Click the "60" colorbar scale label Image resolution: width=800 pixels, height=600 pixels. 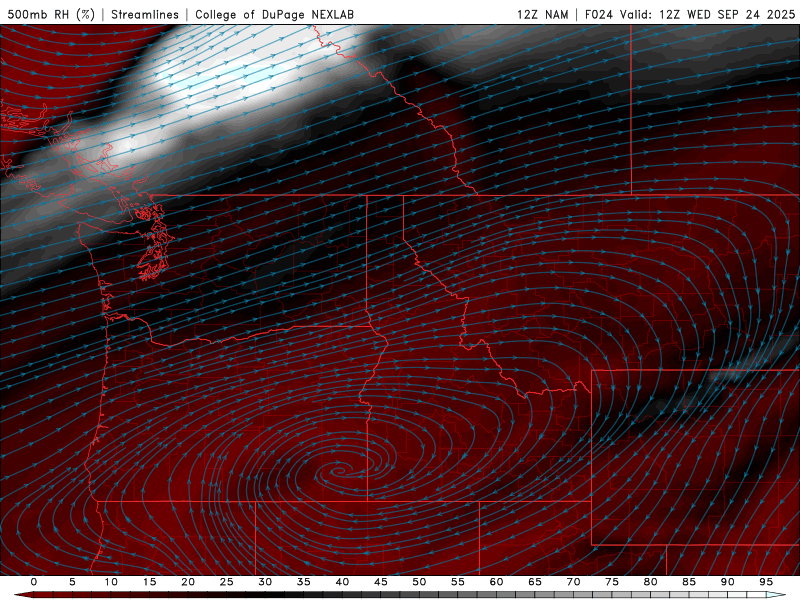tap(496, 582)
